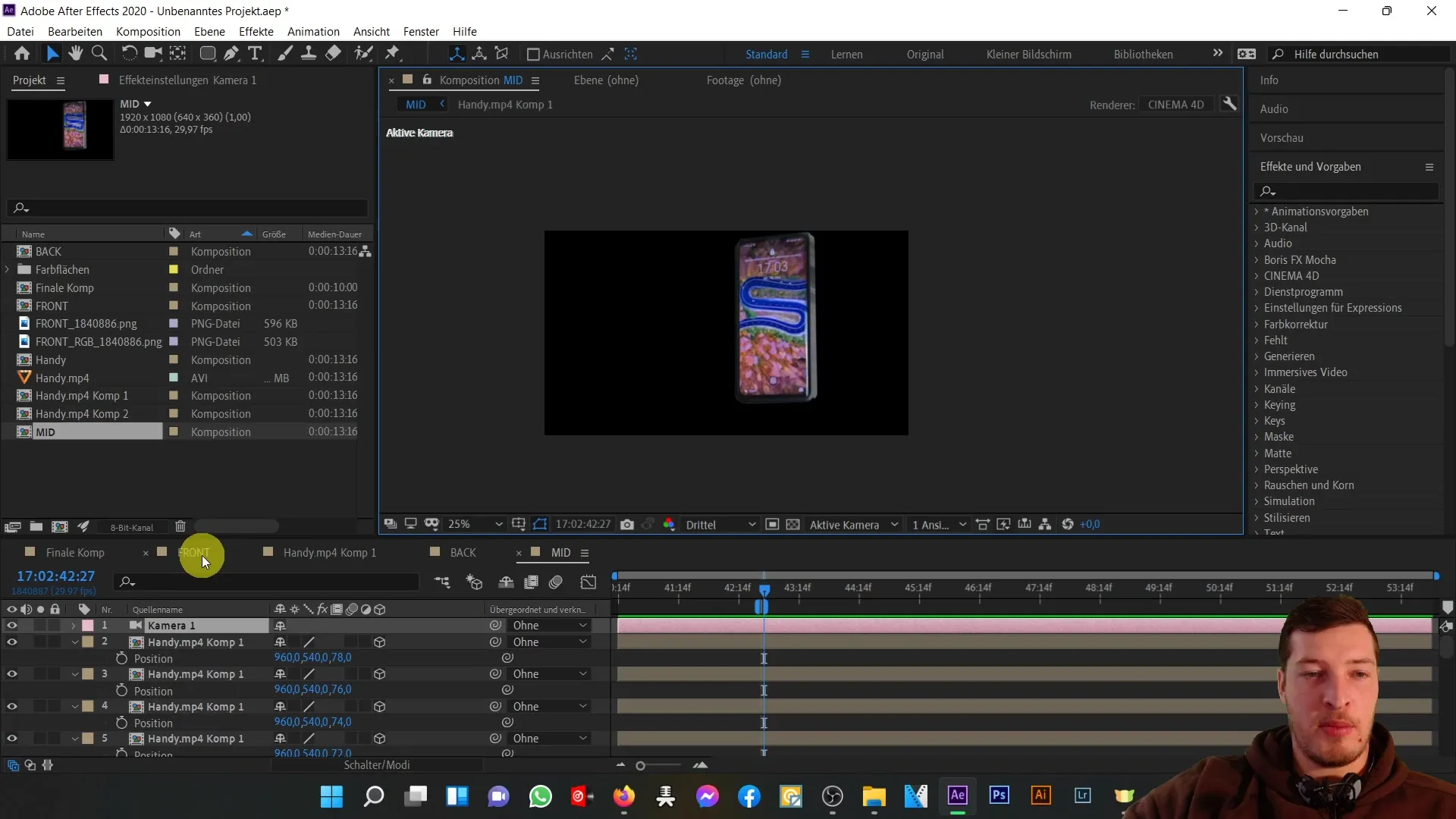Select the Roto Brush tool
This screenshot has height=819, width=1456.
[364, 54]
